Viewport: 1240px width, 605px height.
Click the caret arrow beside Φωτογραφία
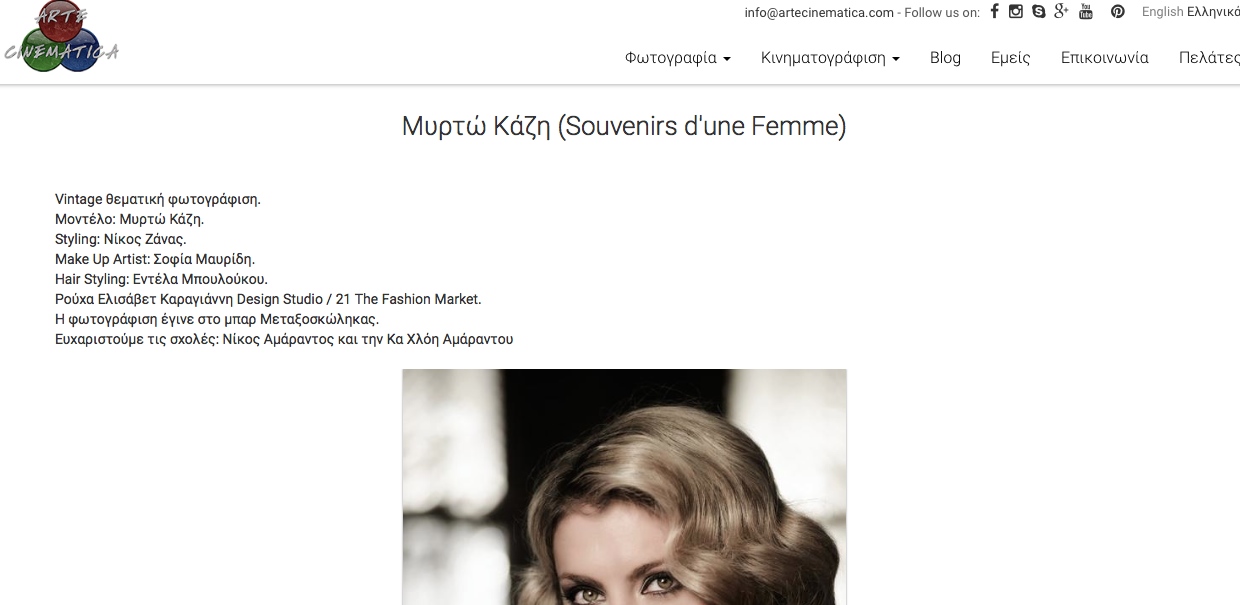point(727,59)
